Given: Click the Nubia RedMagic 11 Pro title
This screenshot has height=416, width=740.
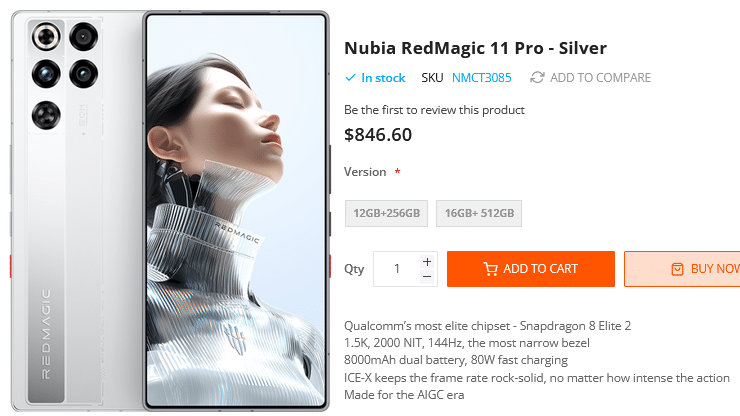Looking at the screenshot, I should (x=475, y=48).
